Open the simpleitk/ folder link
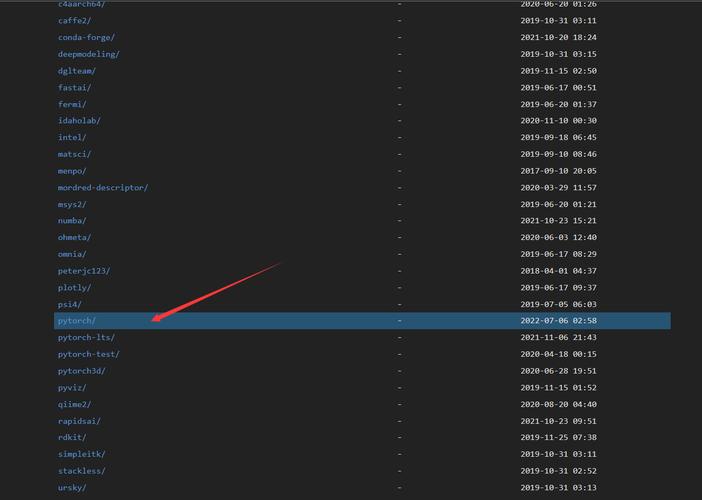This screenshot has width=702, height=500. point(81,454)
